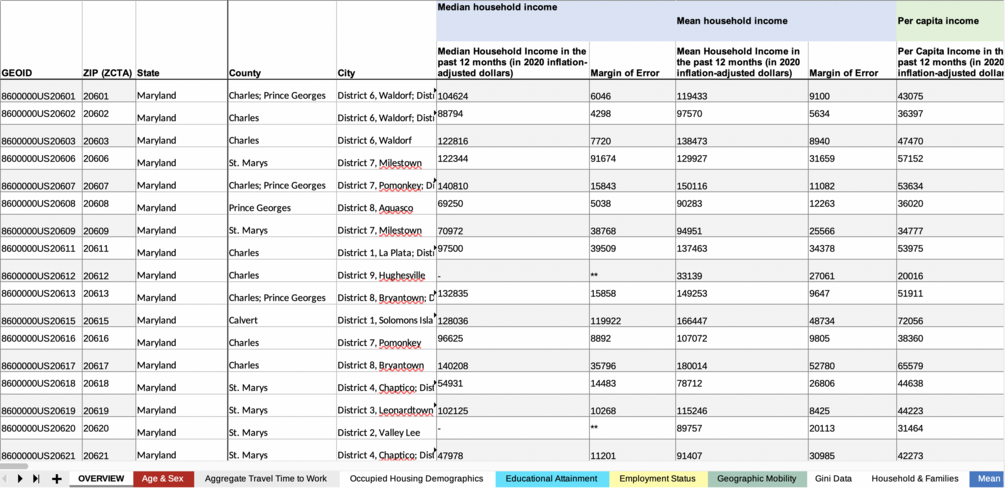
Task: Go to the Geographic Mobility sheet
Action: pyautogui.click(x=757, y=478)
